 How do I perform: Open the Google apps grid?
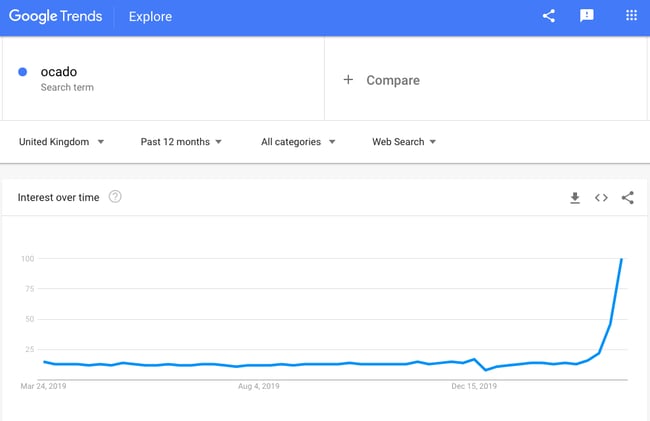click(x=631, y=15)
